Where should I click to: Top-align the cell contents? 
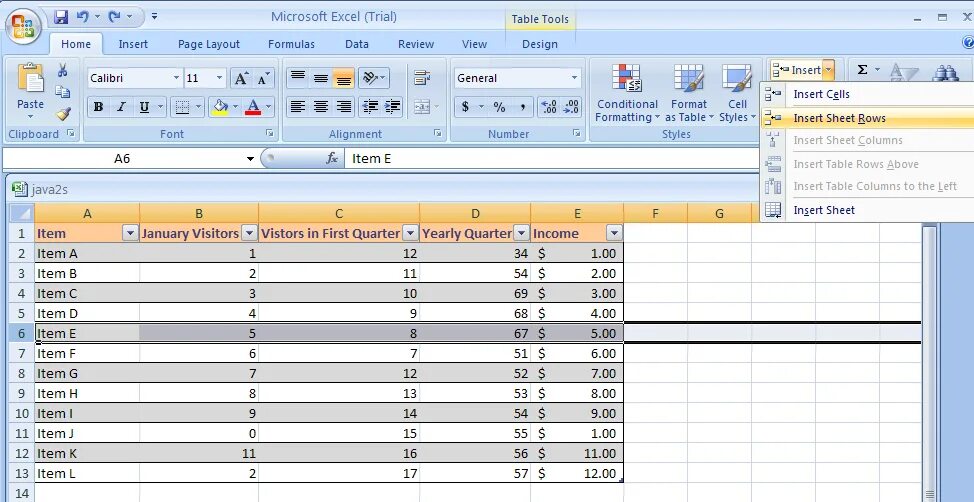click(298, 78)
